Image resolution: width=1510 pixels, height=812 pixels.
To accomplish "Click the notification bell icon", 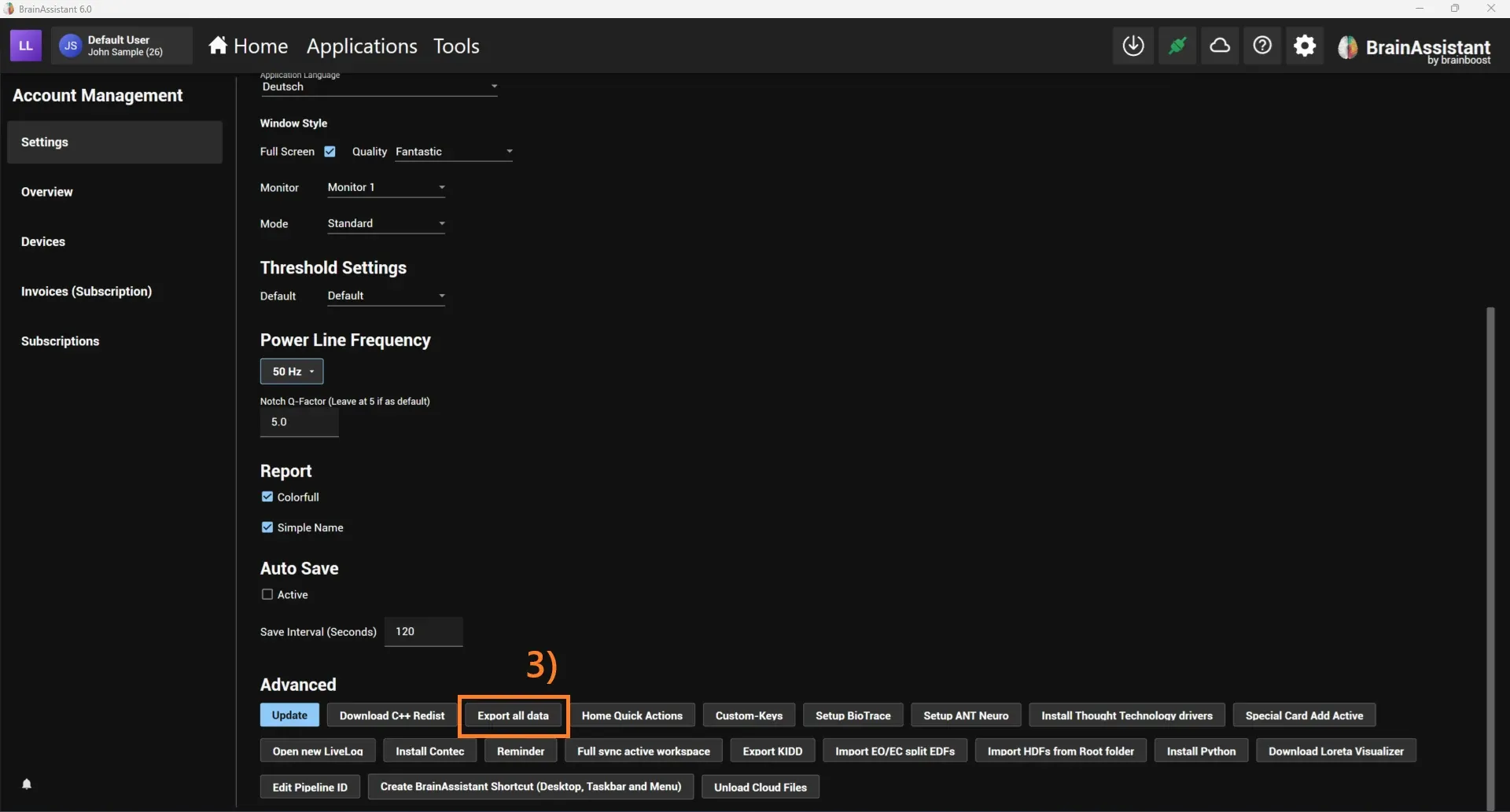I will 27,784.
